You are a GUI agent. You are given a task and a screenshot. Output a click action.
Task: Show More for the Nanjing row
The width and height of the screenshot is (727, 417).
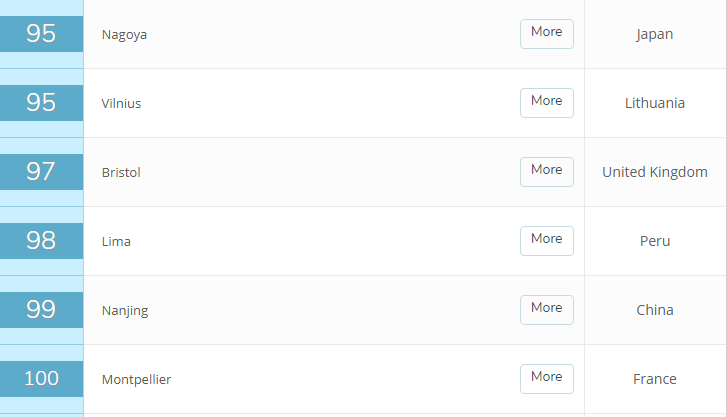click(x=546, y=309)
